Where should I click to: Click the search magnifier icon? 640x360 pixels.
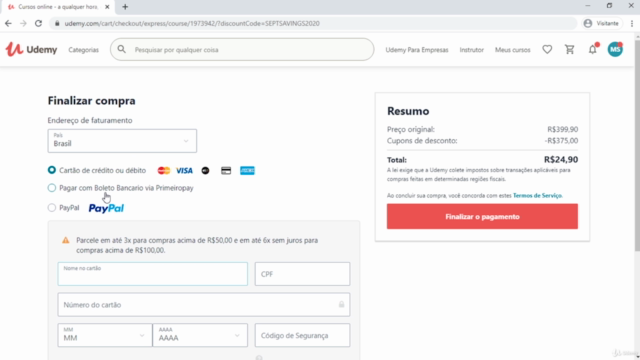122,49
